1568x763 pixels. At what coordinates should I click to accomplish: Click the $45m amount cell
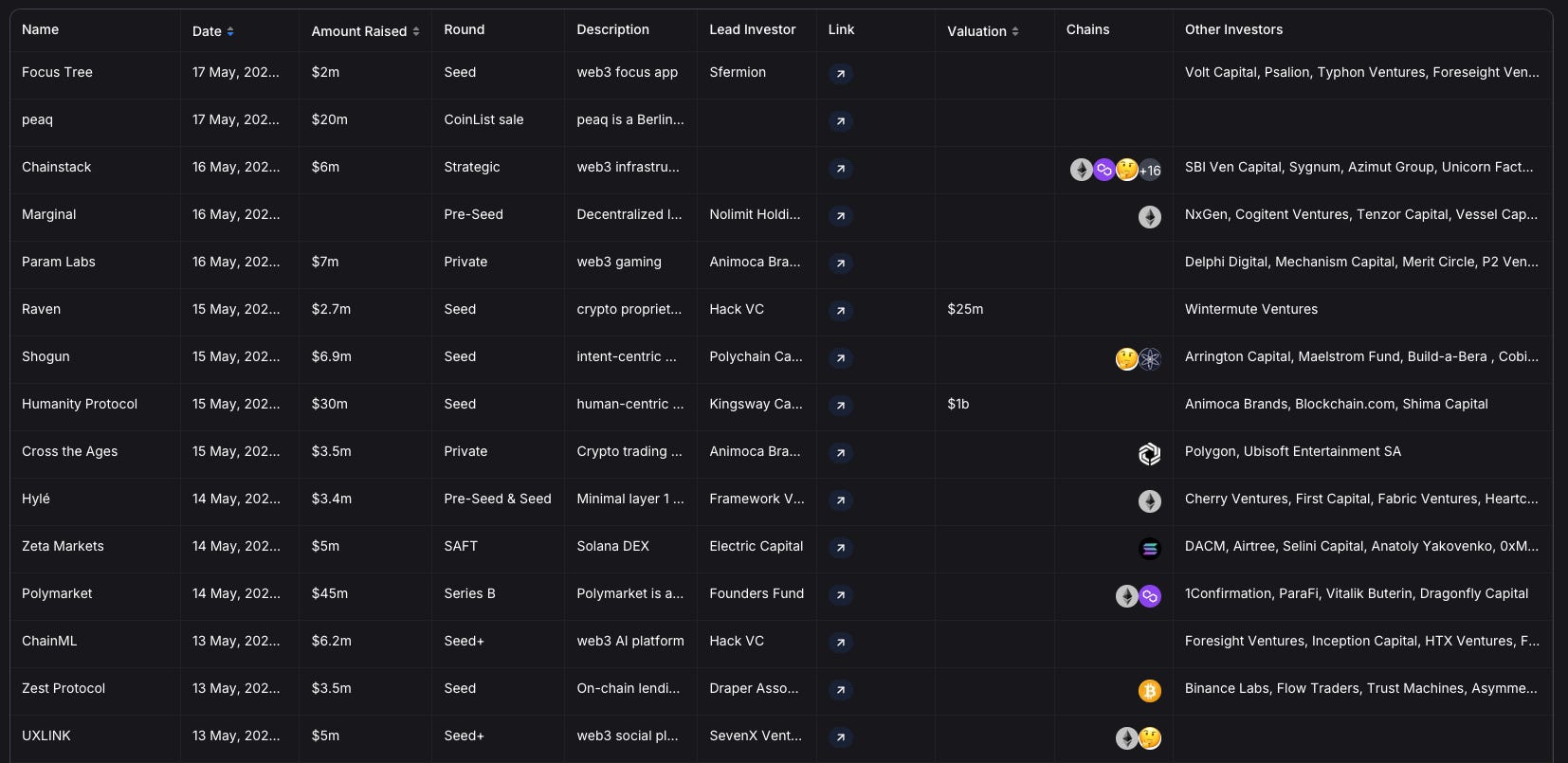(365, 594)
